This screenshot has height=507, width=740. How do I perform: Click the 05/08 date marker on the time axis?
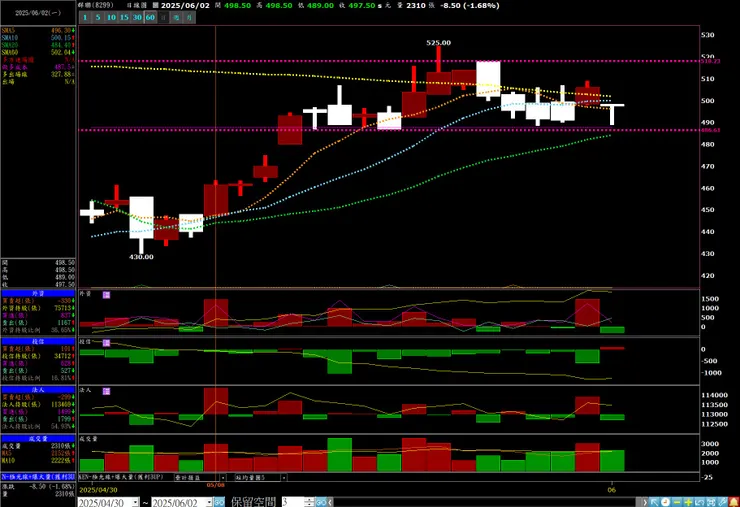tap(216, 485)
